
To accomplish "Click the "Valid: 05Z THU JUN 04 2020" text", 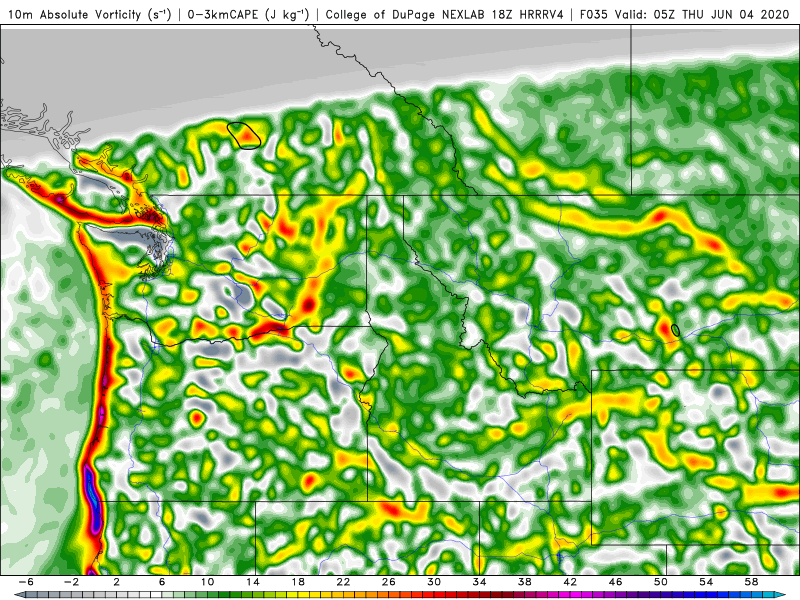I will click(x=702, y=15).
